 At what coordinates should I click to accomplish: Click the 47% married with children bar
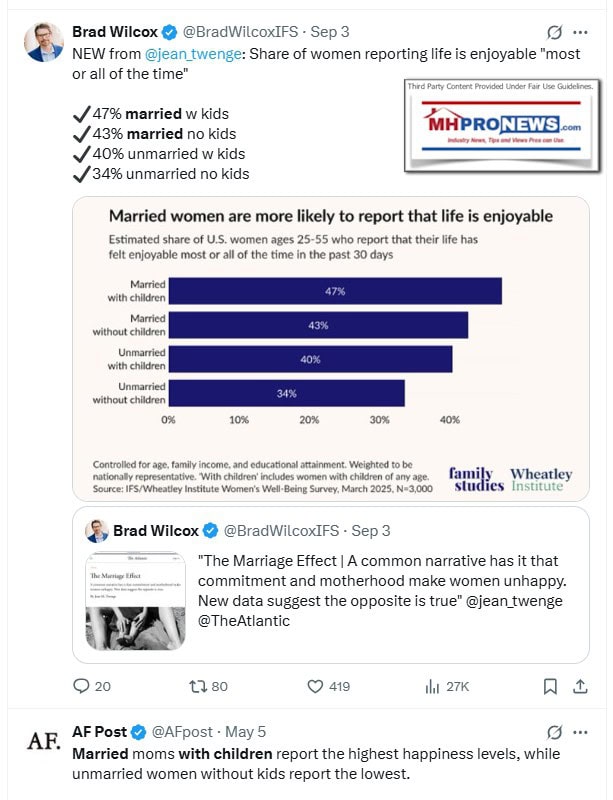(334, 291)
